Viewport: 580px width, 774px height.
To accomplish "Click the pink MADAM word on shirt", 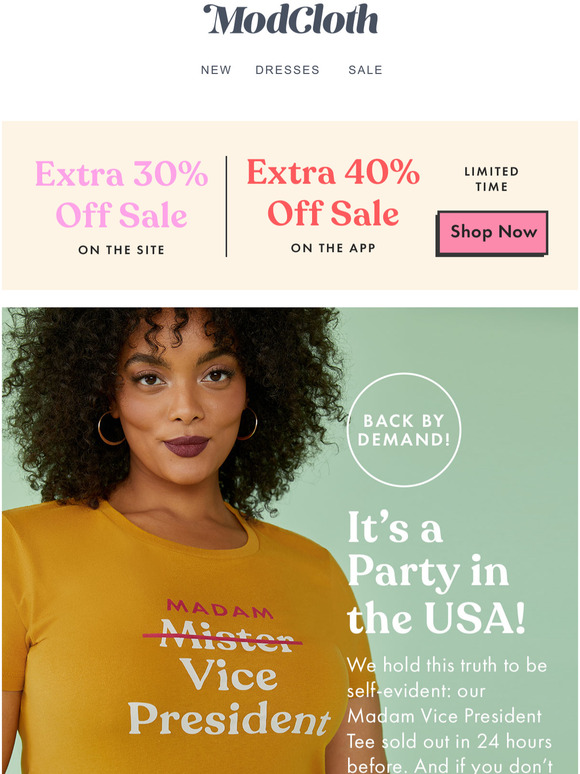I will pyautogui.click(x=220, y=609).
